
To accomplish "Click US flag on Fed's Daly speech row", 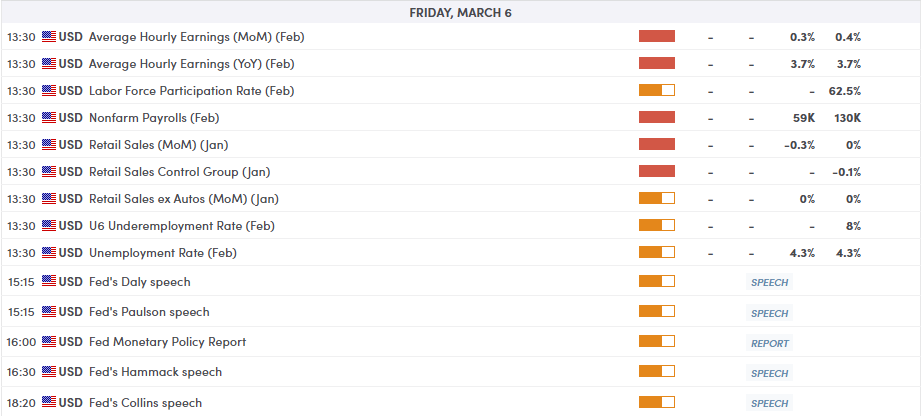I will click(48, 282).
